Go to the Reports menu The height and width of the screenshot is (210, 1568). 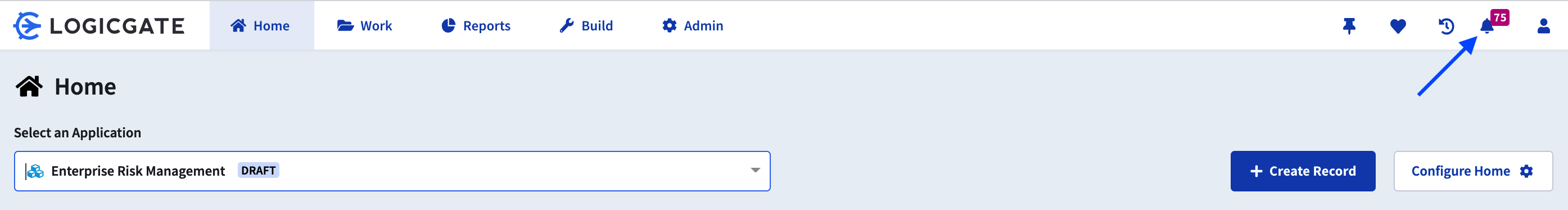pyautogui.click(x=476, y=25)
